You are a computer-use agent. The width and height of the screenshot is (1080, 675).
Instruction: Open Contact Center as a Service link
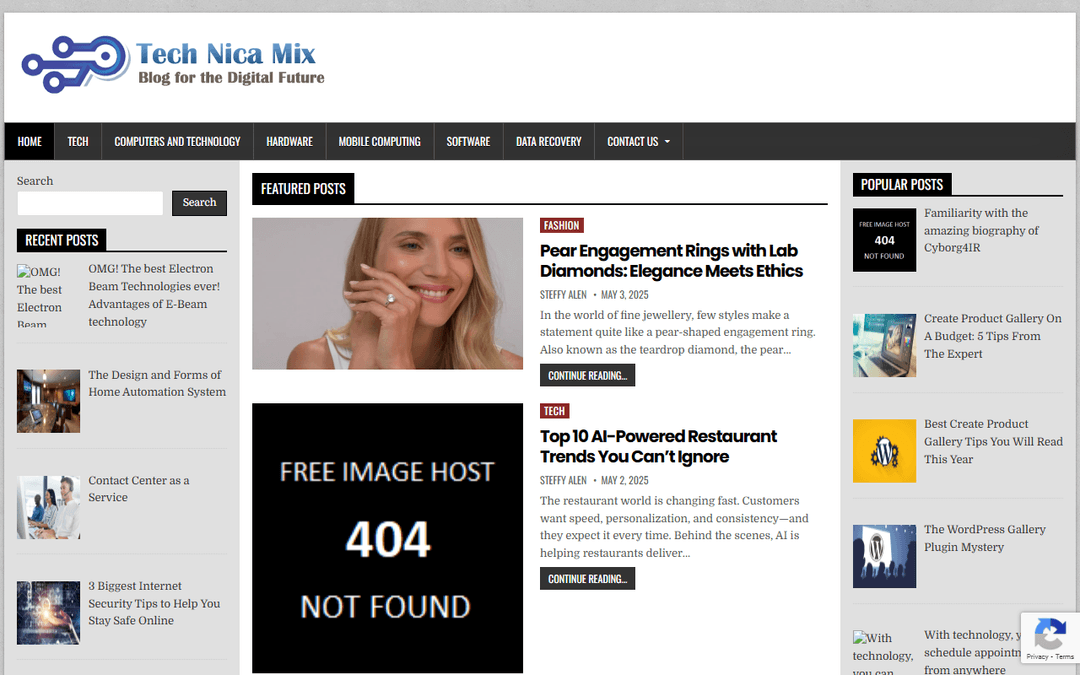click(x=138, y=488)
